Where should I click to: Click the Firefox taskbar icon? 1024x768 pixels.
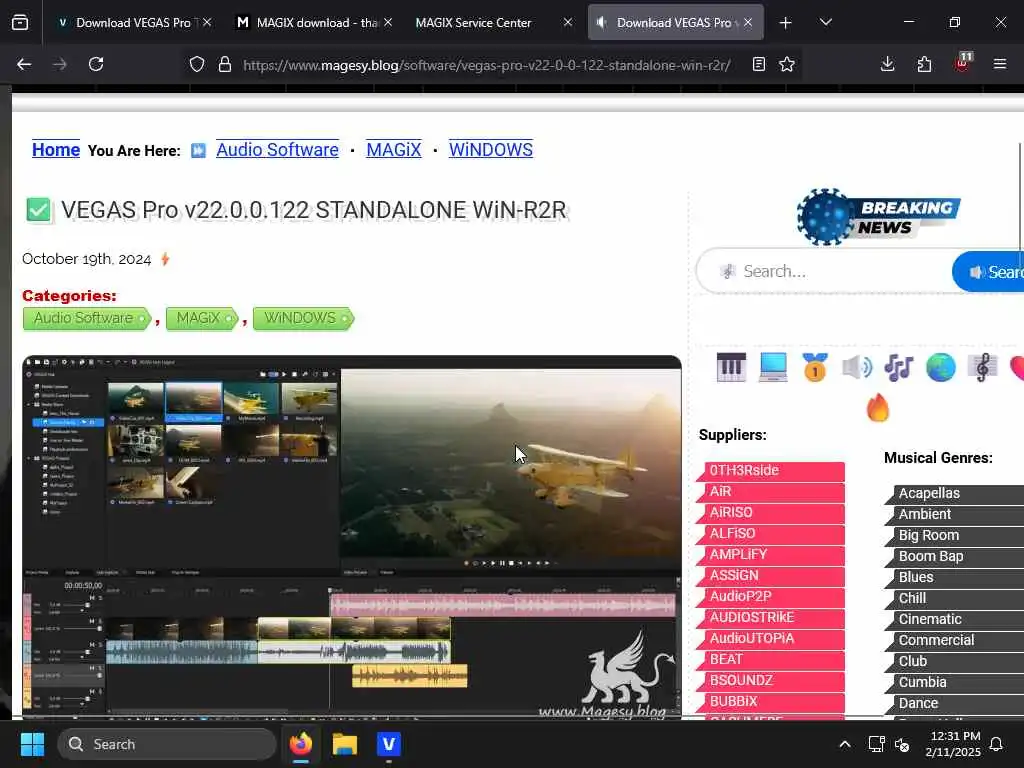pos(301,744)
